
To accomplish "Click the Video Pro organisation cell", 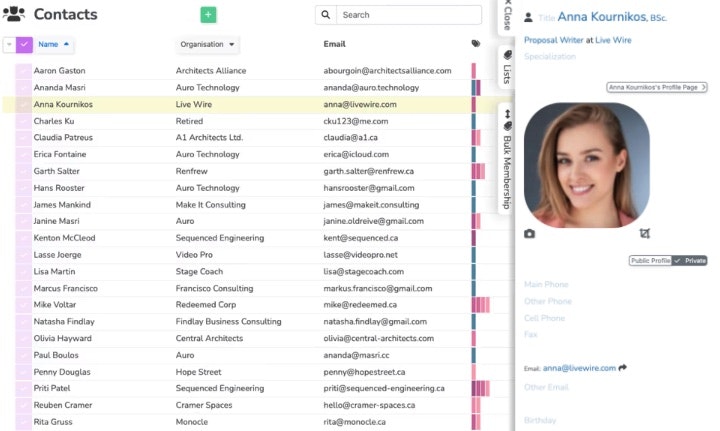I will [x=194, y=255].
